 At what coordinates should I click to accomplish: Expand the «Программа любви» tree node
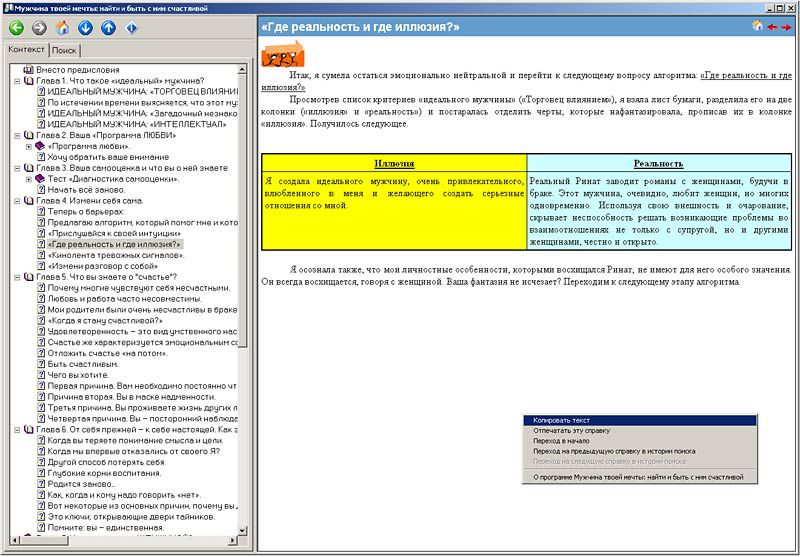click(29, 146)
